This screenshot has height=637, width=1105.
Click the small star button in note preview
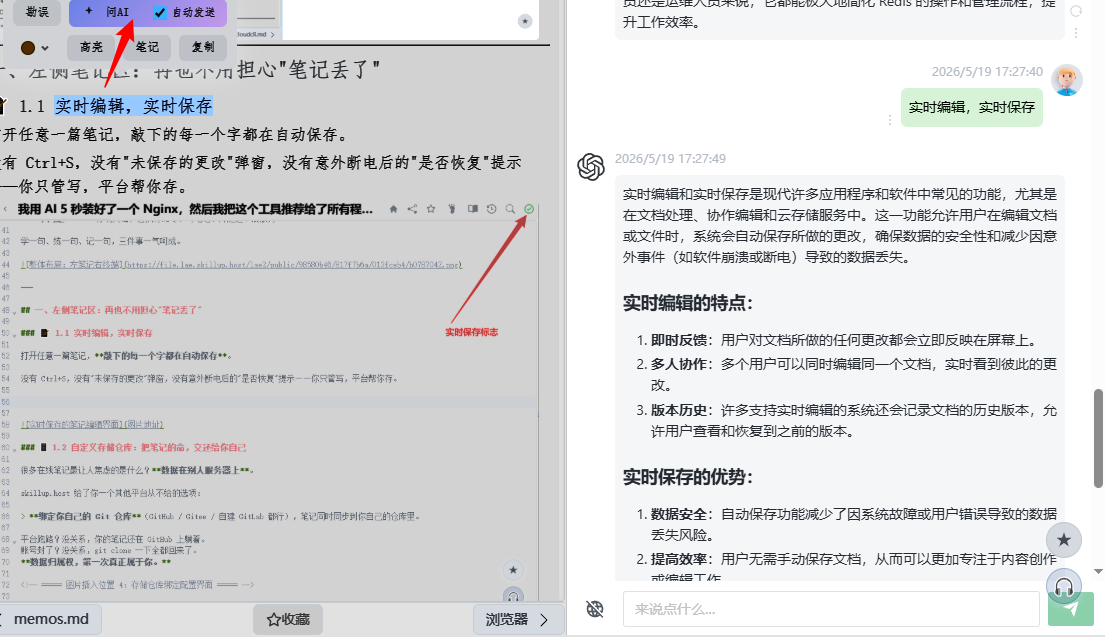coord(513,570)
